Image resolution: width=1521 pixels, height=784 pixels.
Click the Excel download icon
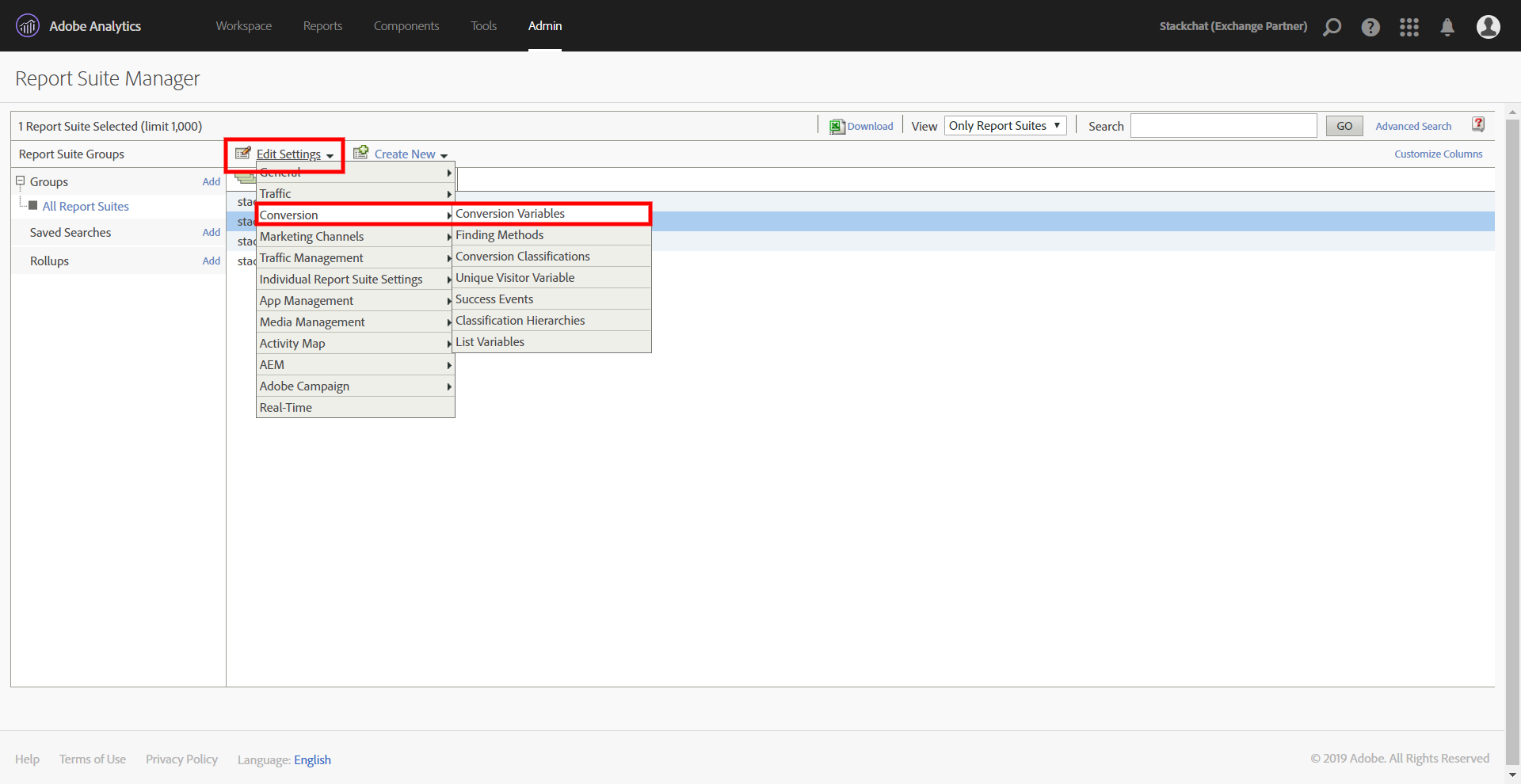pos(837,127)
